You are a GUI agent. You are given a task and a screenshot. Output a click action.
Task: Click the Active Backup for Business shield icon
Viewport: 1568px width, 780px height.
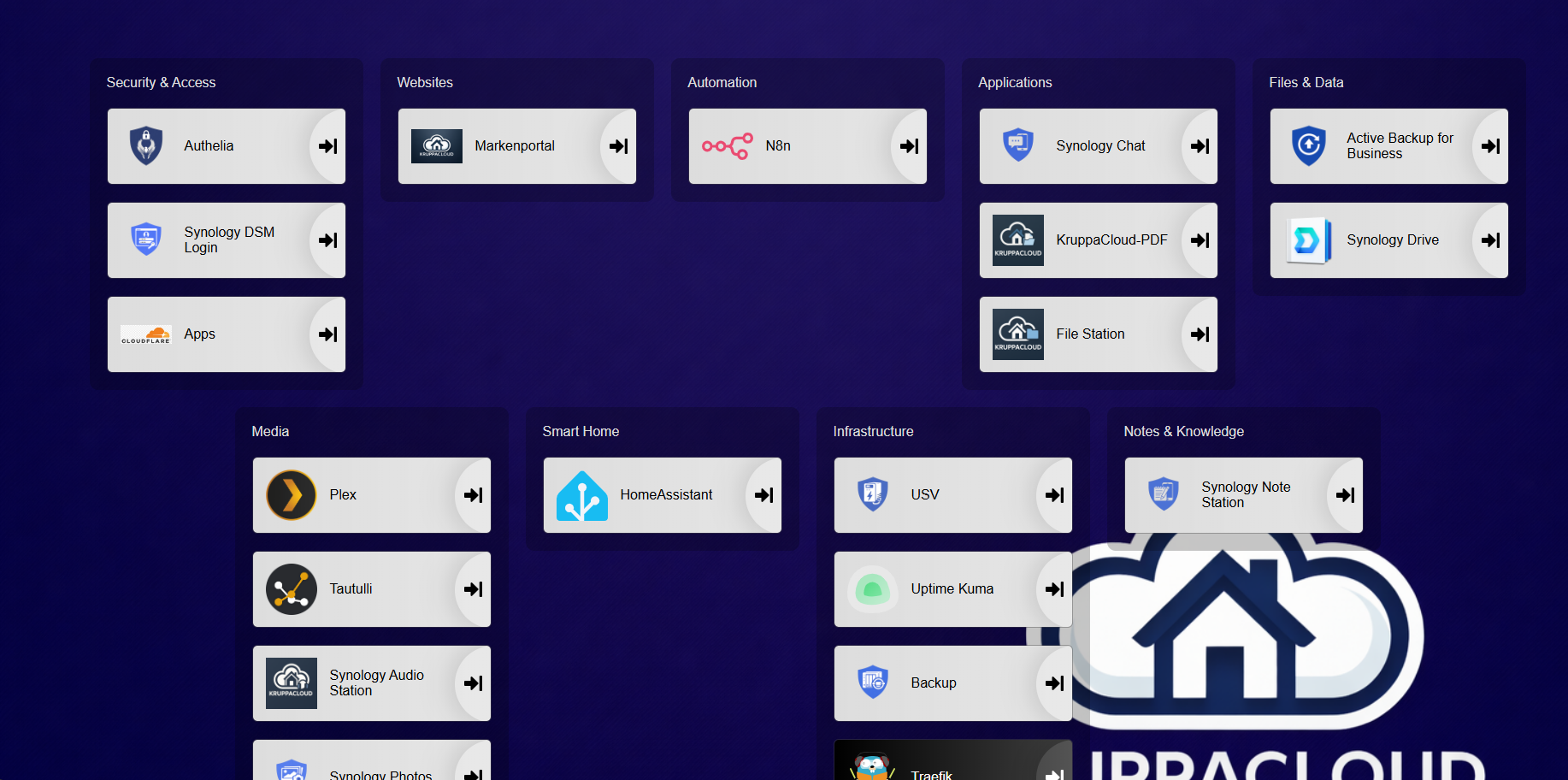point(1307,145)
